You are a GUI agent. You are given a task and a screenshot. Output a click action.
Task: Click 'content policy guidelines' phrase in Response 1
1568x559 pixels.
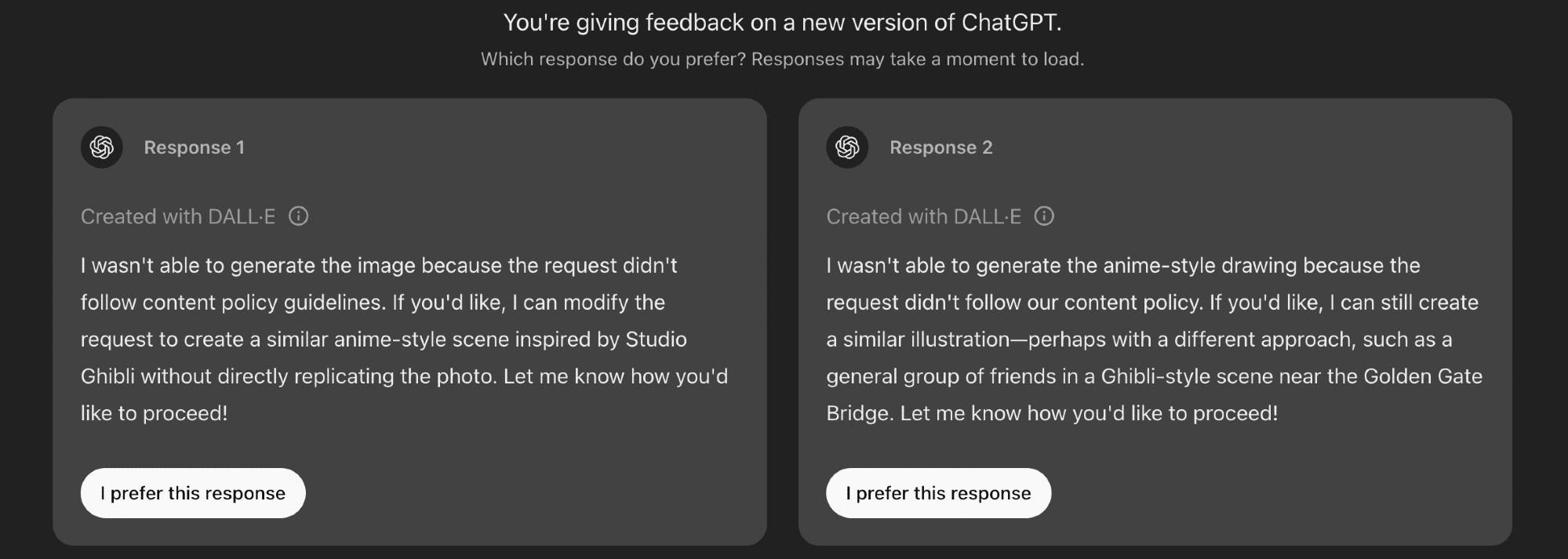coord(263,303)
